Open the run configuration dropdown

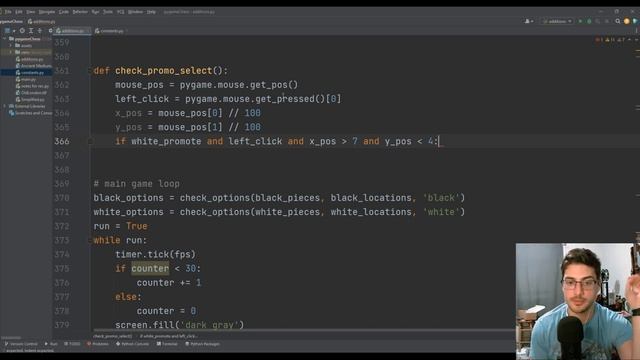(557, 21)
